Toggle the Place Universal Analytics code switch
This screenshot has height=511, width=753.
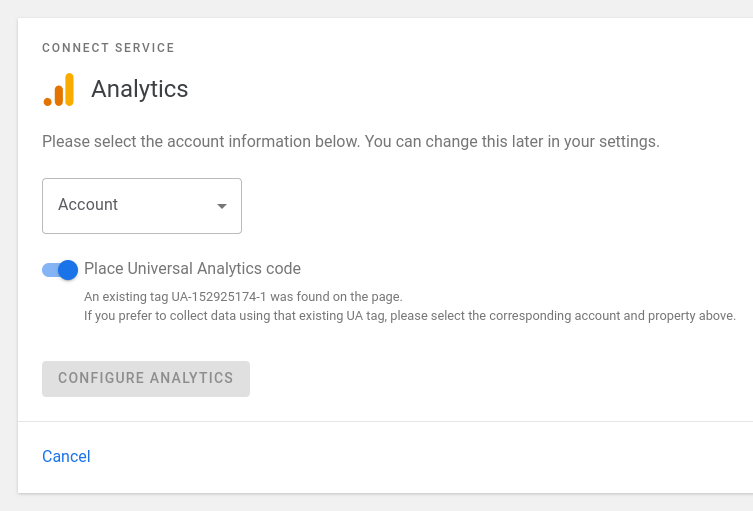tap(60, 270)
